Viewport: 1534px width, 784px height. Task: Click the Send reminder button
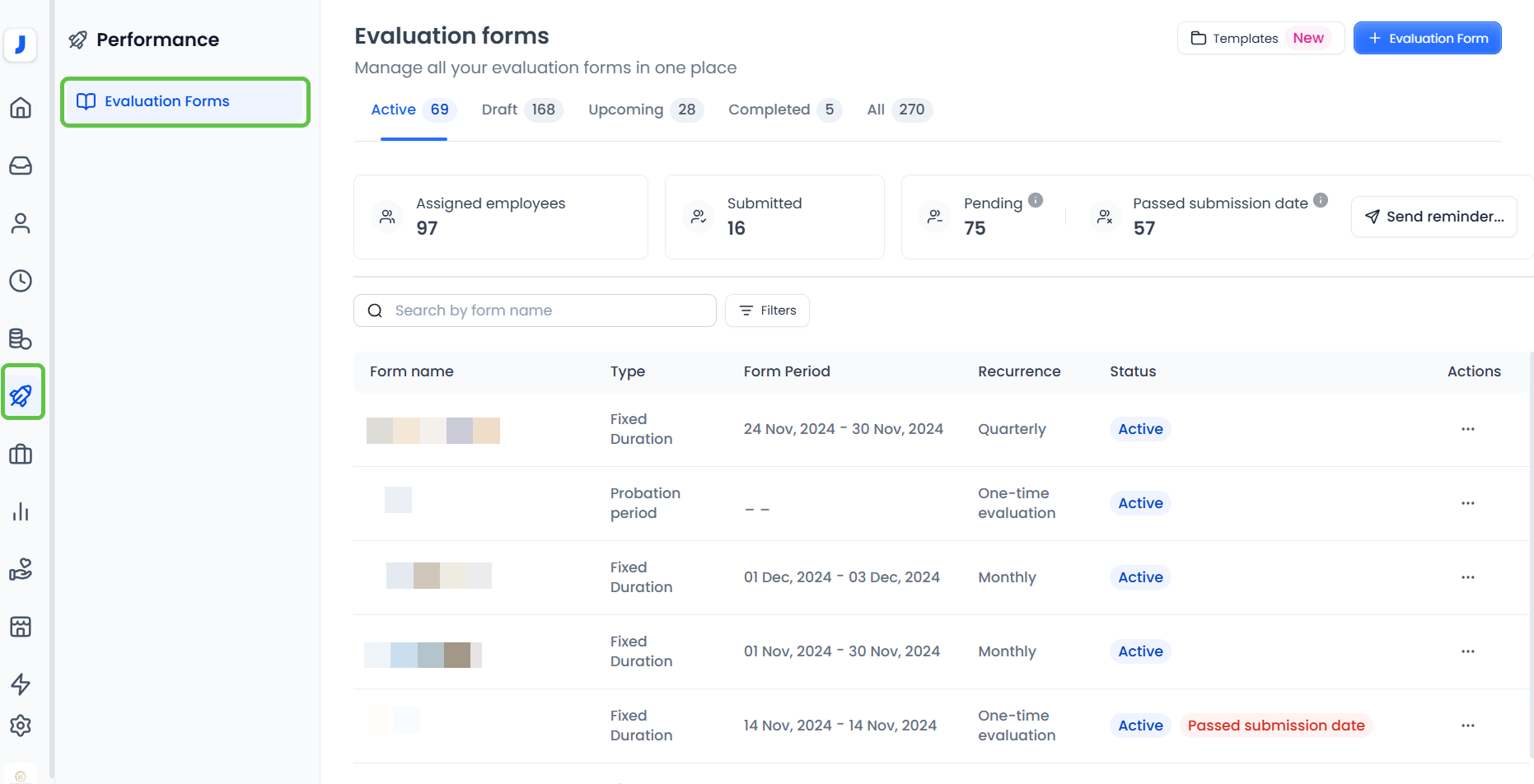coord(1433,217)
